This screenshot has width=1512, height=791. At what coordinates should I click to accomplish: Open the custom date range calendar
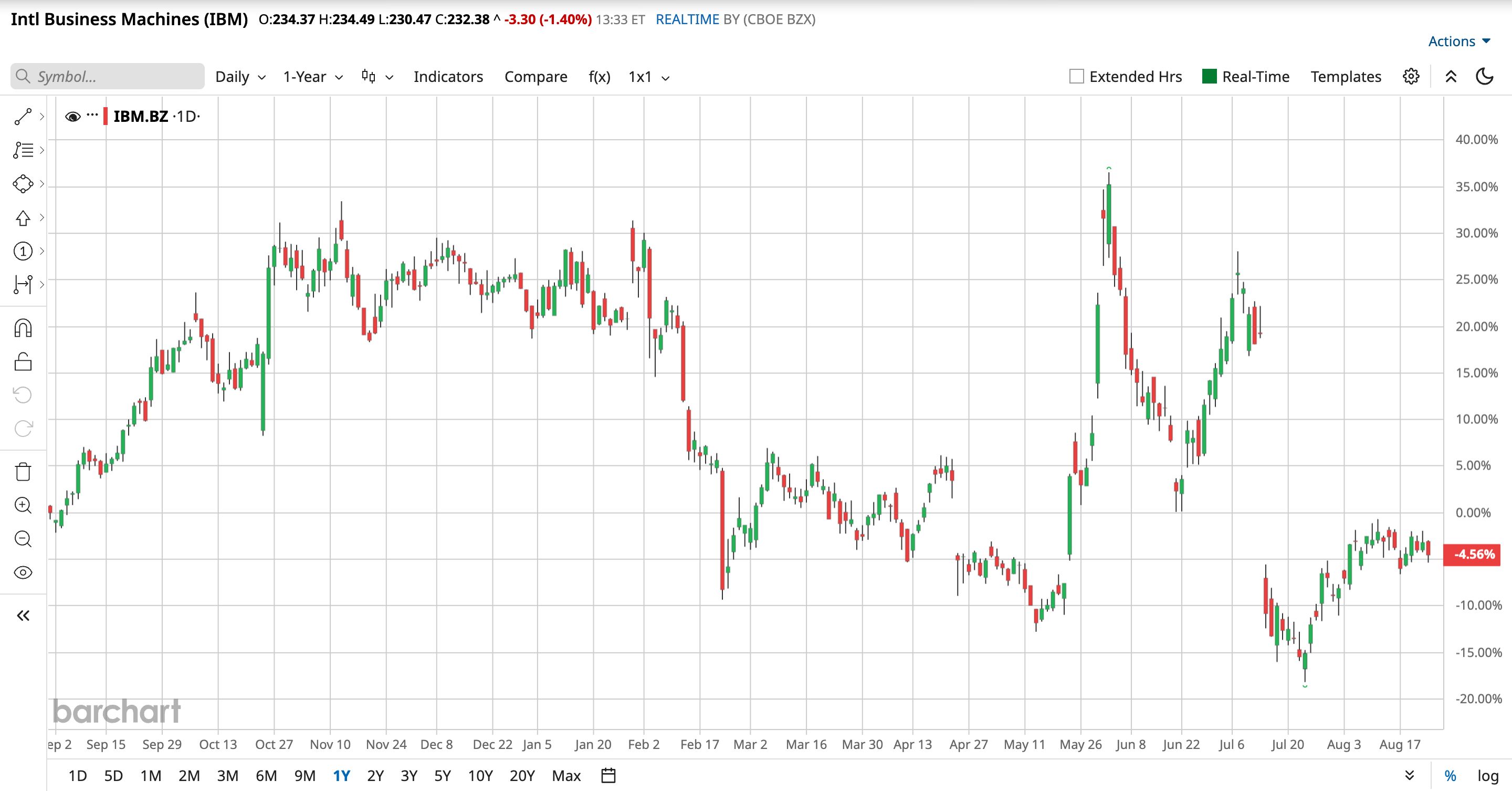click(x=608, y=776)
